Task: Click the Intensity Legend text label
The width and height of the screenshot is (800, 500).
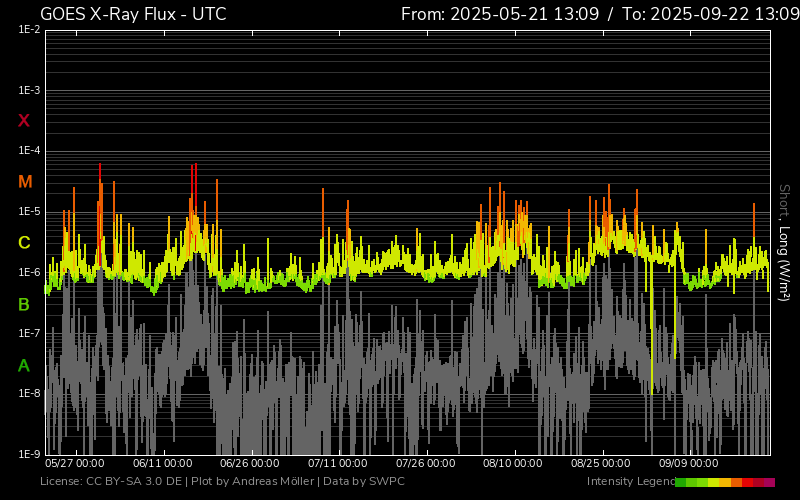Action: pyautogui.click(x=630, y=482)
